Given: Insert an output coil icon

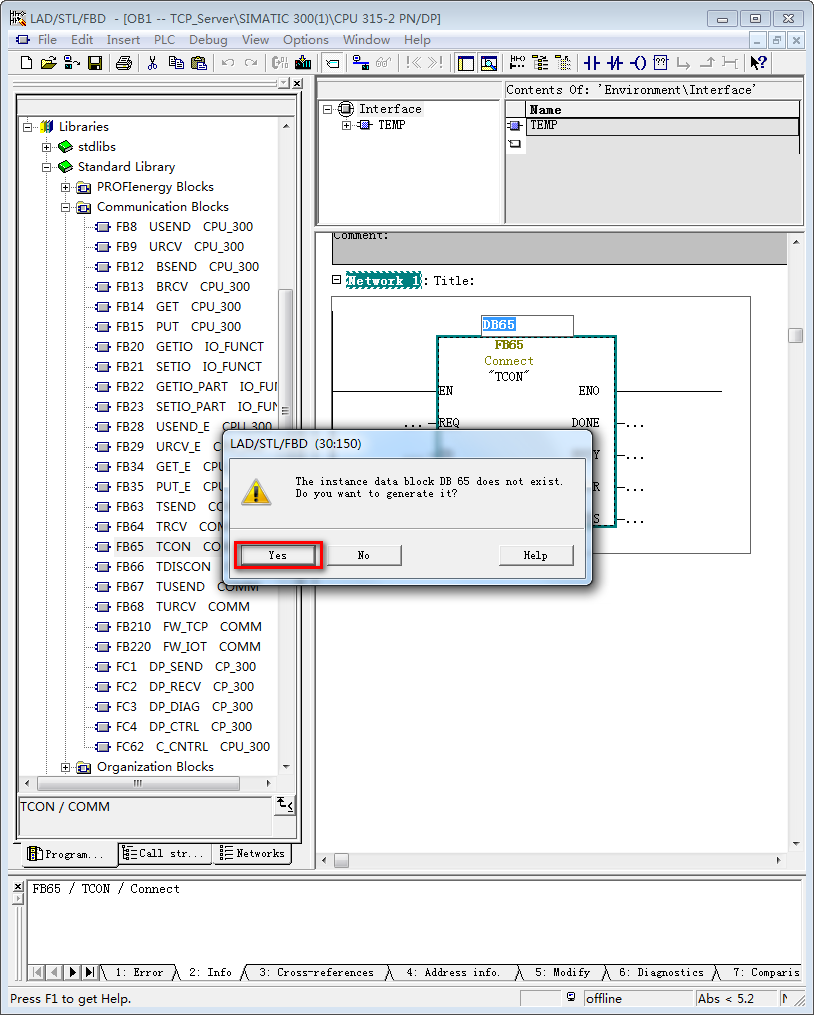Looking at the screenshot, I should click(x=638, y=63).
